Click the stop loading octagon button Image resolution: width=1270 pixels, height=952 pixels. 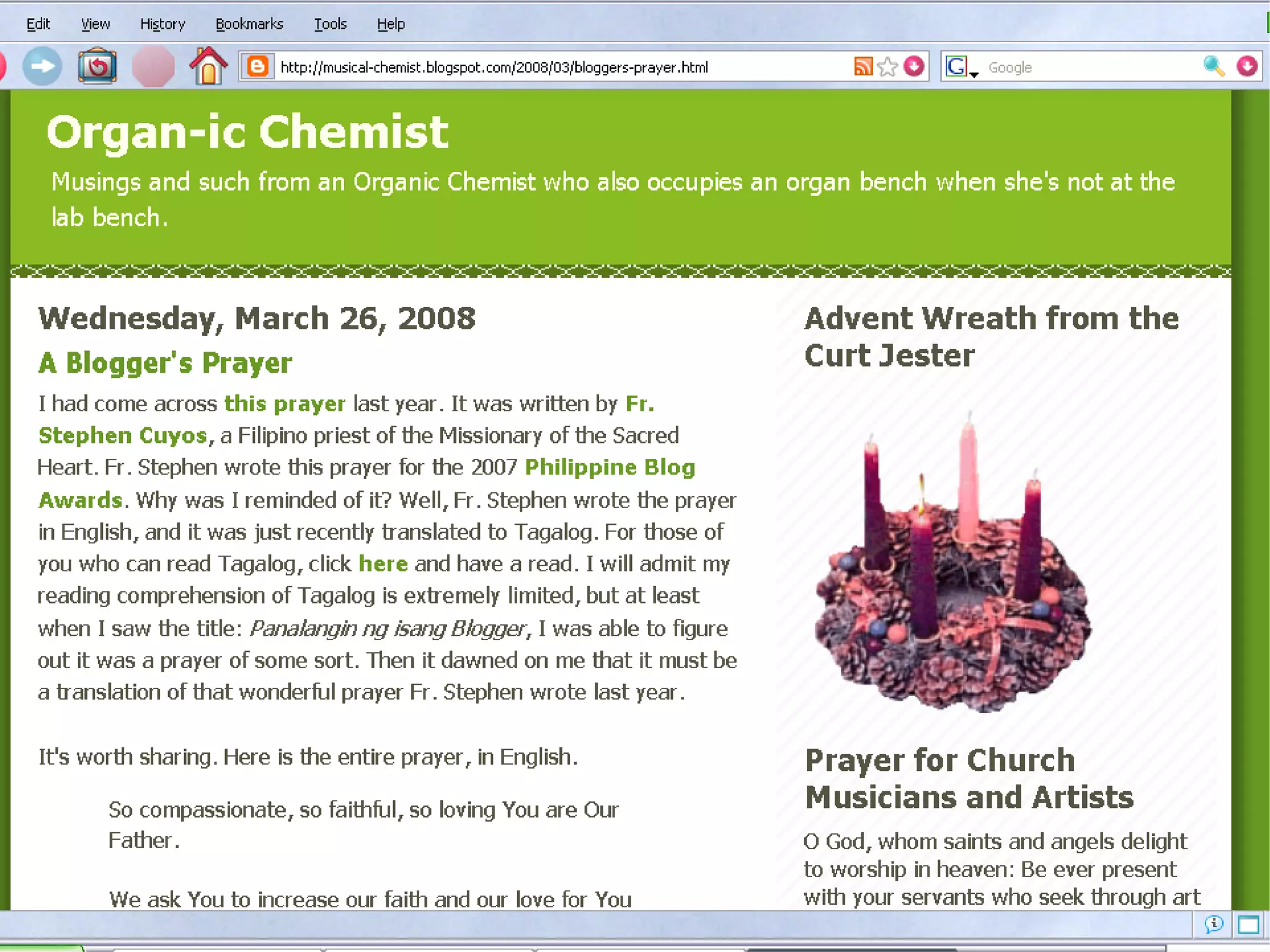[153, 66]
